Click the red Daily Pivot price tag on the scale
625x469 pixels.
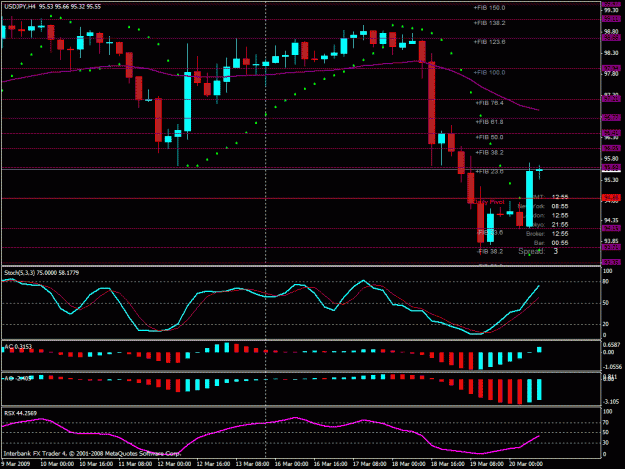coord(611,198)
